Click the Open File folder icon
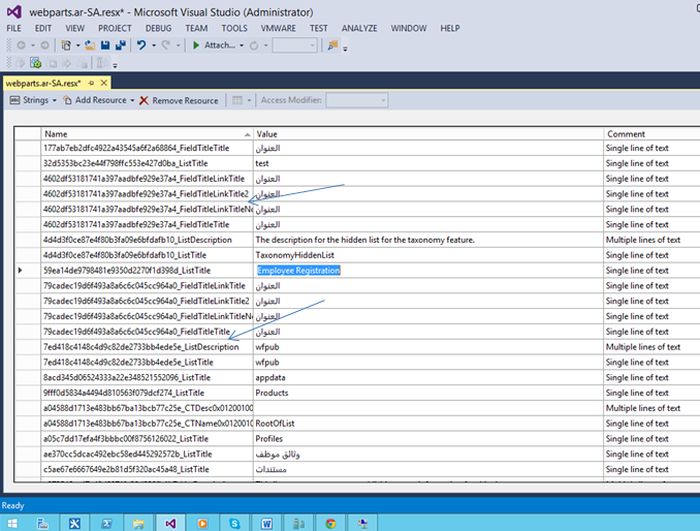 click(89, 45)
